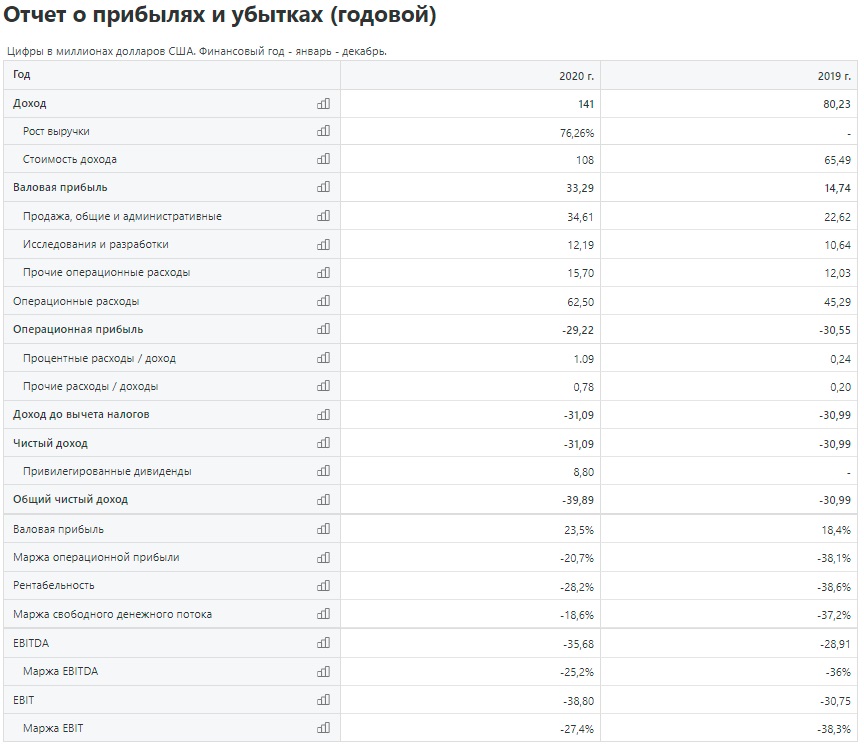Click chart icon next to Рост выручки
Image resolution: width=864 pixels, height=748 pixels.
click(323, 131)
